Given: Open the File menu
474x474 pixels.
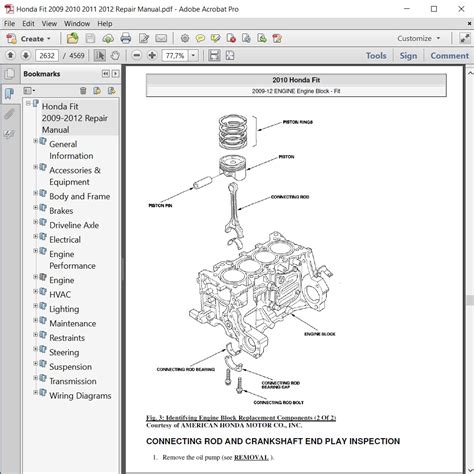Looking at the screenshot, I should (9, 24).
